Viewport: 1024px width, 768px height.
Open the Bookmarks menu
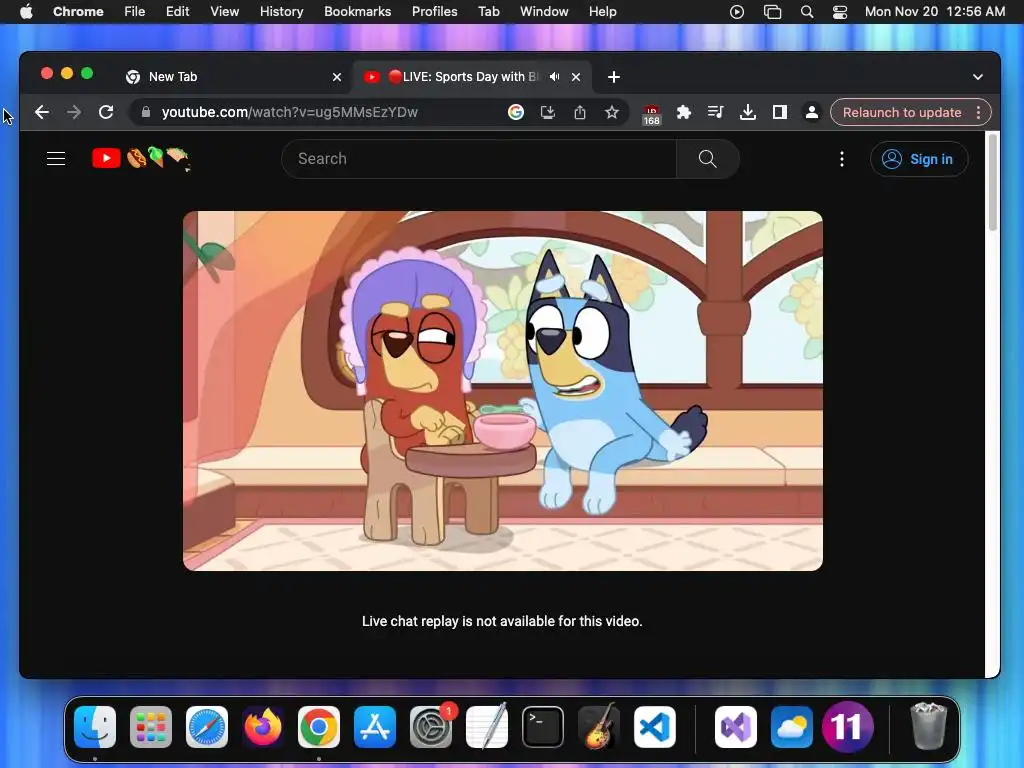357,12
